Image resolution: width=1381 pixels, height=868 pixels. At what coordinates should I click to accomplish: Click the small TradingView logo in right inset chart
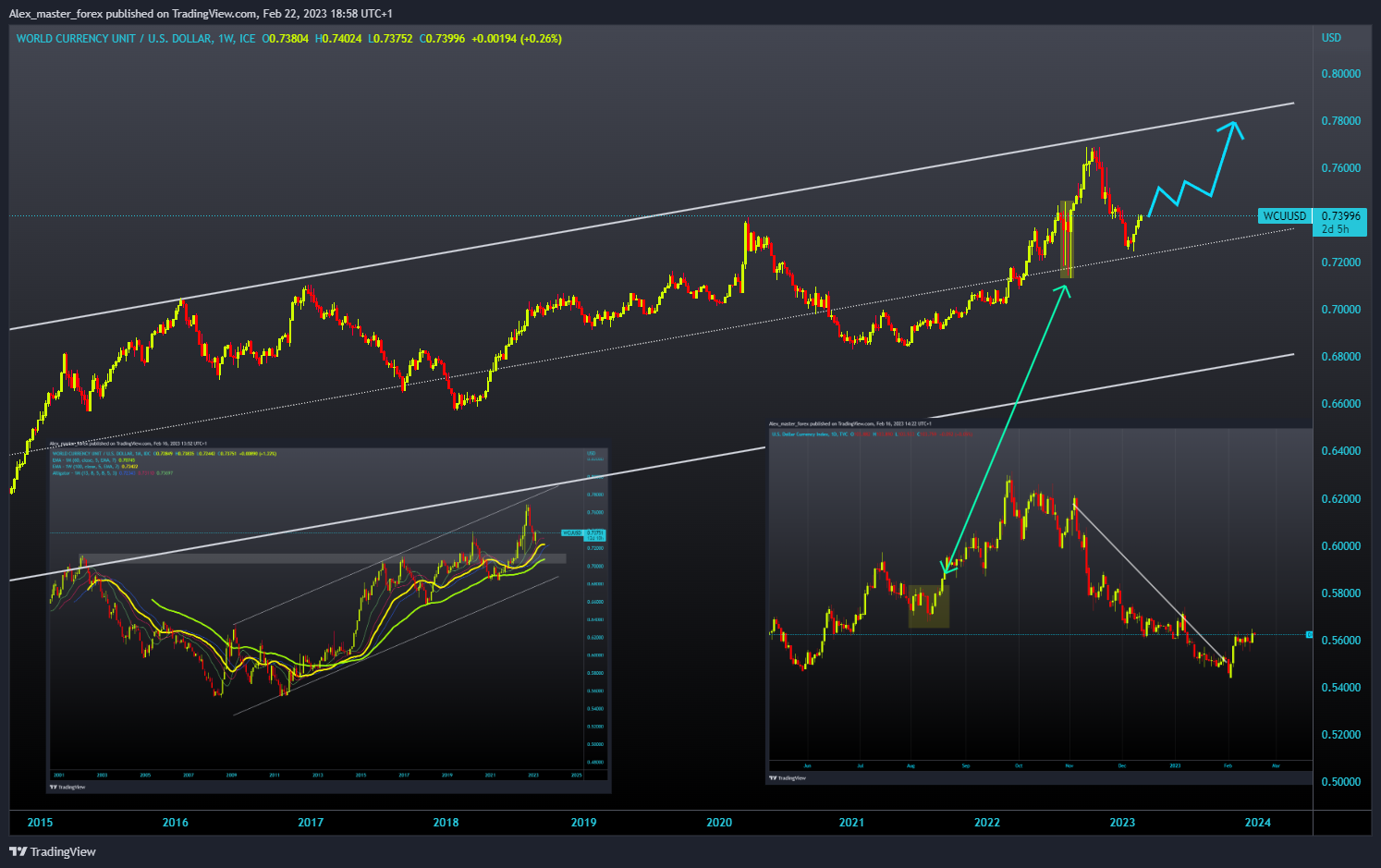tap(788, 778)
